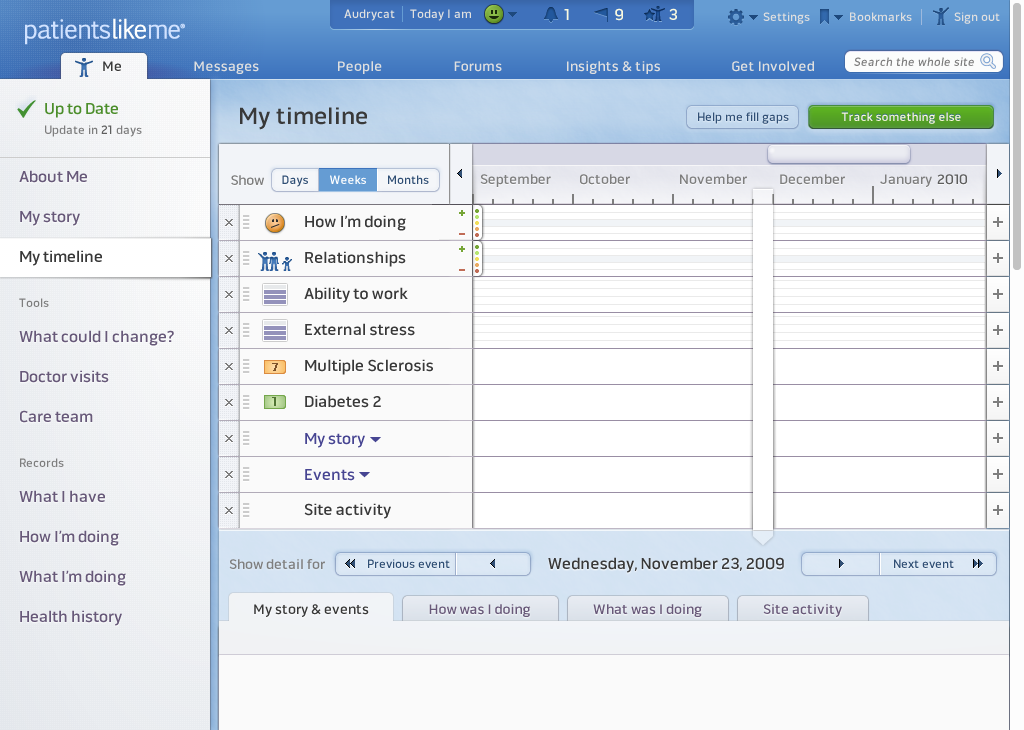Remove the Diabetes 2 row
The height and width of the screenshot is (730, 1024).
point(229,402)
